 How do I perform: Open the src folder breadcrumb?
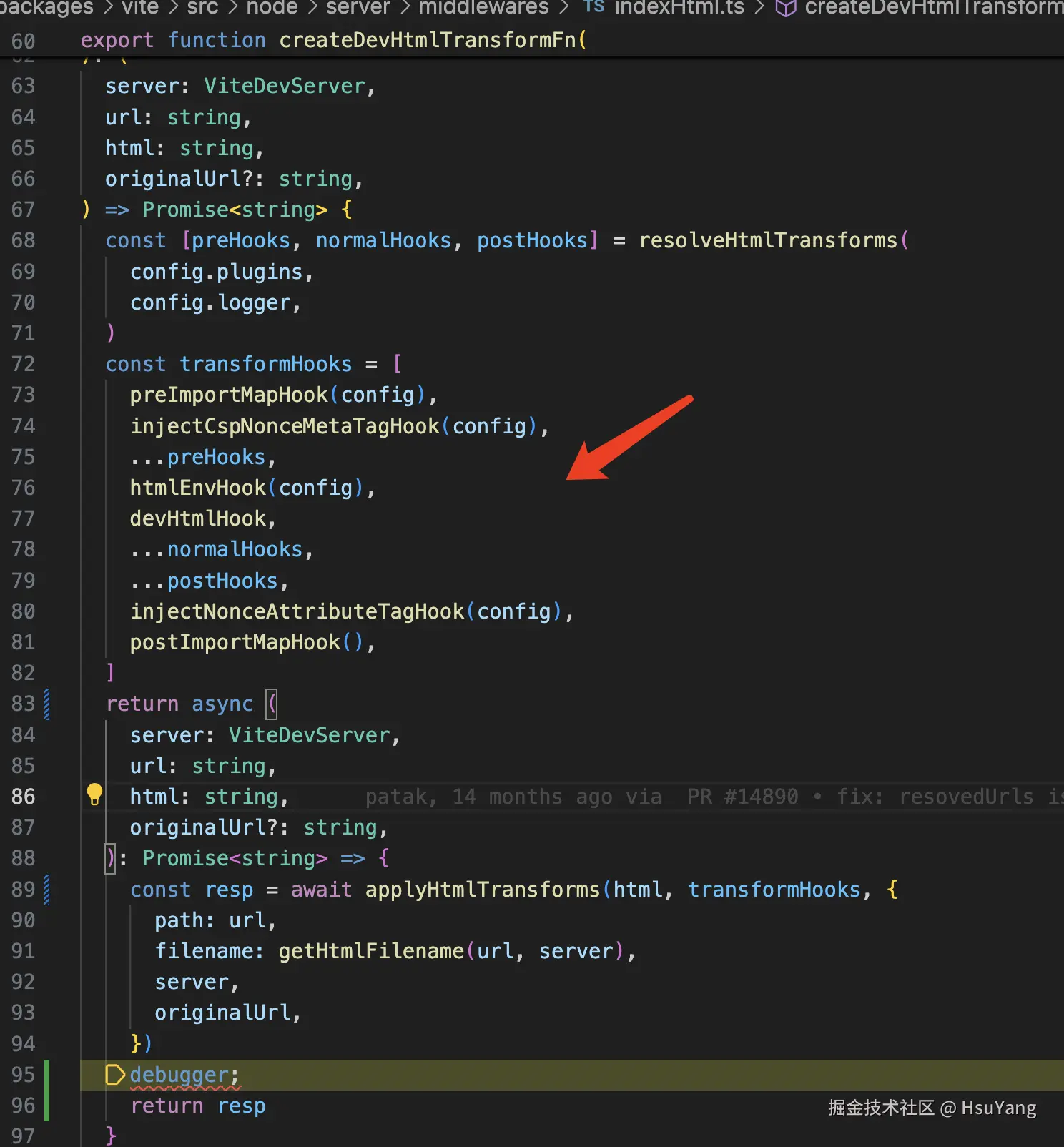(202, 7)
